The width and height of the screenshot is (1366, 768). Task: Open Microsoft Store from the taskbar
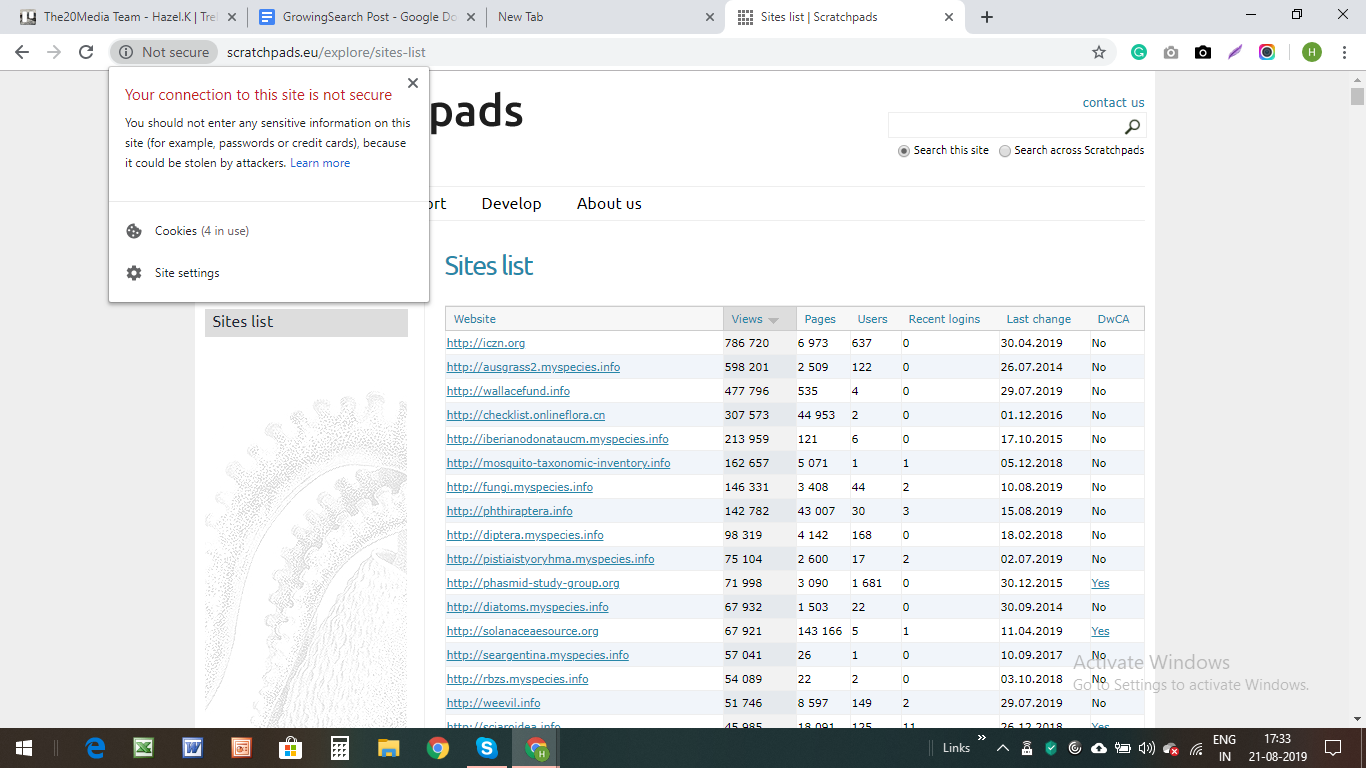(290, 748)
